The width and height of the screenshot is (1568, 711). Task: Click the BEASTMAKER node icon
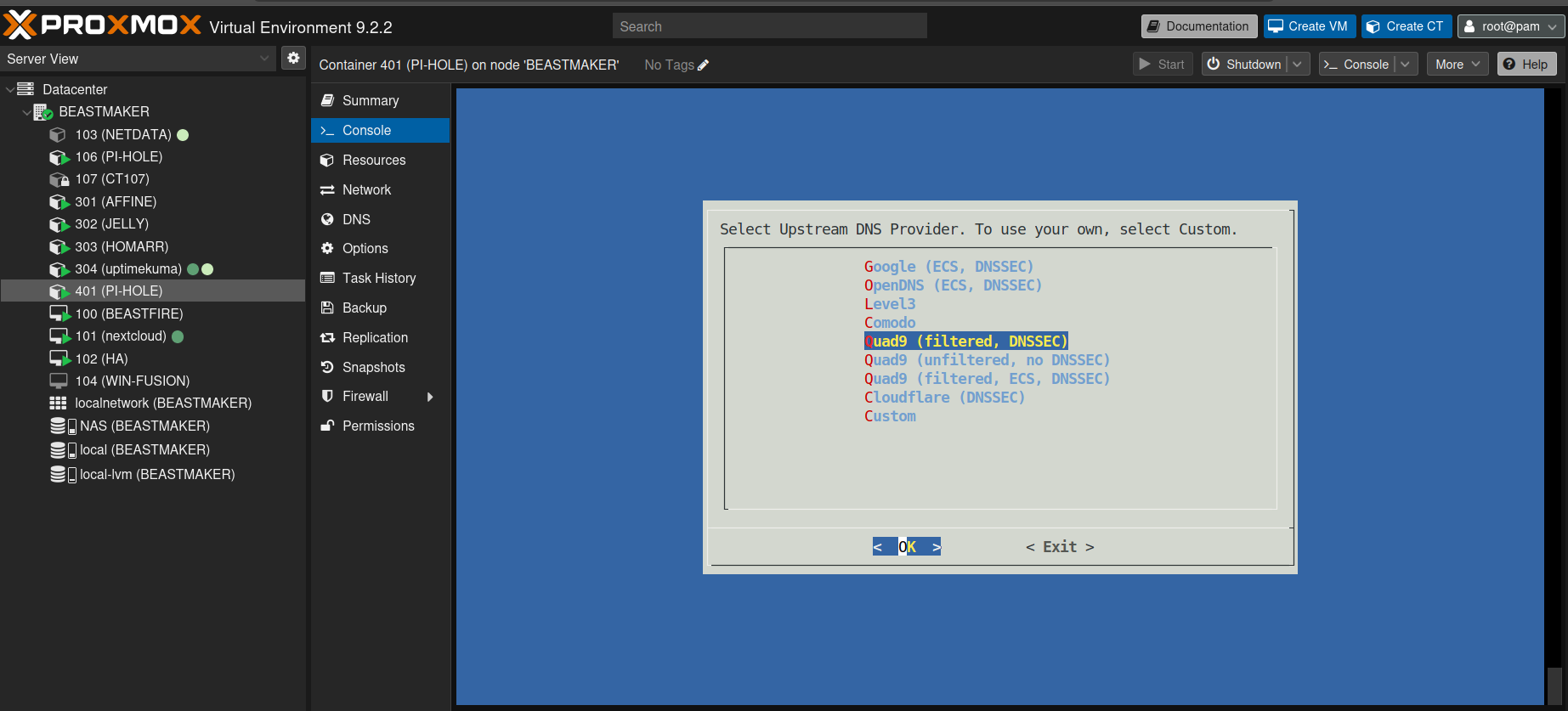click(x=42, y=112)
